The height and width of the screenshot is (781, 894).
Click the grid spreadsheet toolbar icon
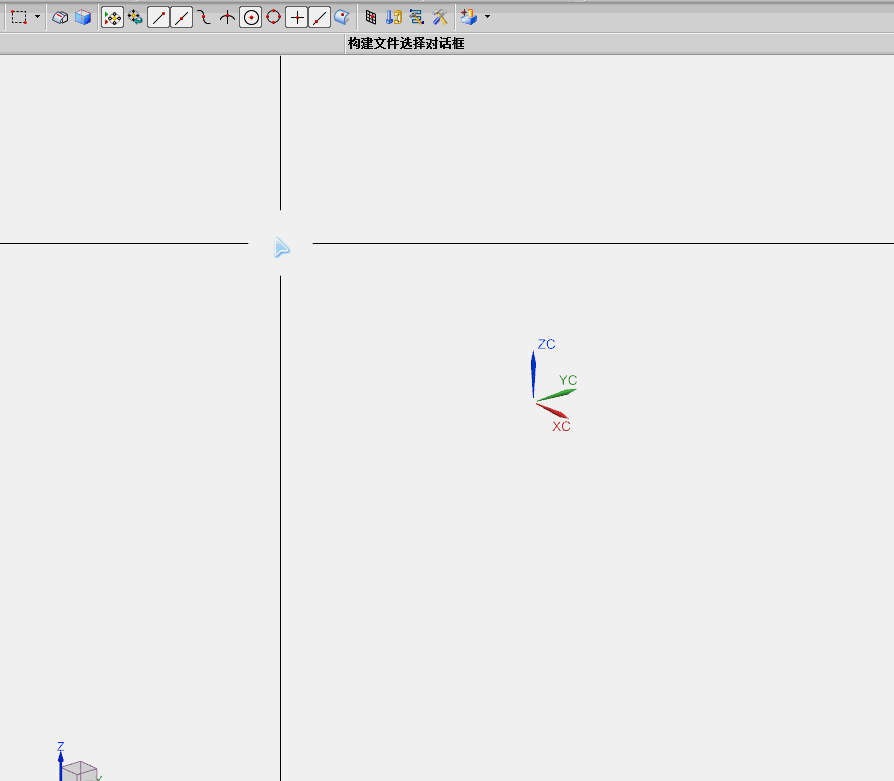(369, 17)
